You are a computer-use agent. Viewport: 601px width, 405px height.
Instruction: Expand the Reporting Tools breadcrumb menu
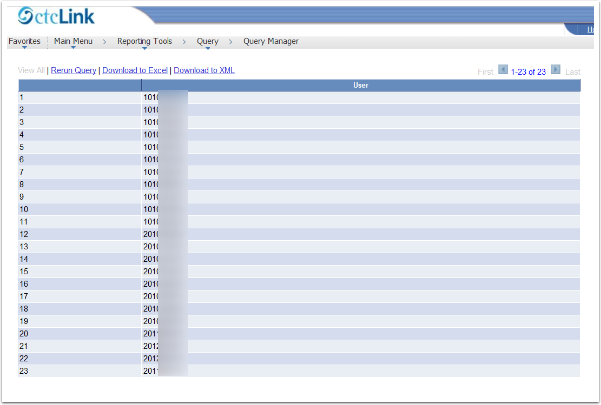(x=145, y=41)
